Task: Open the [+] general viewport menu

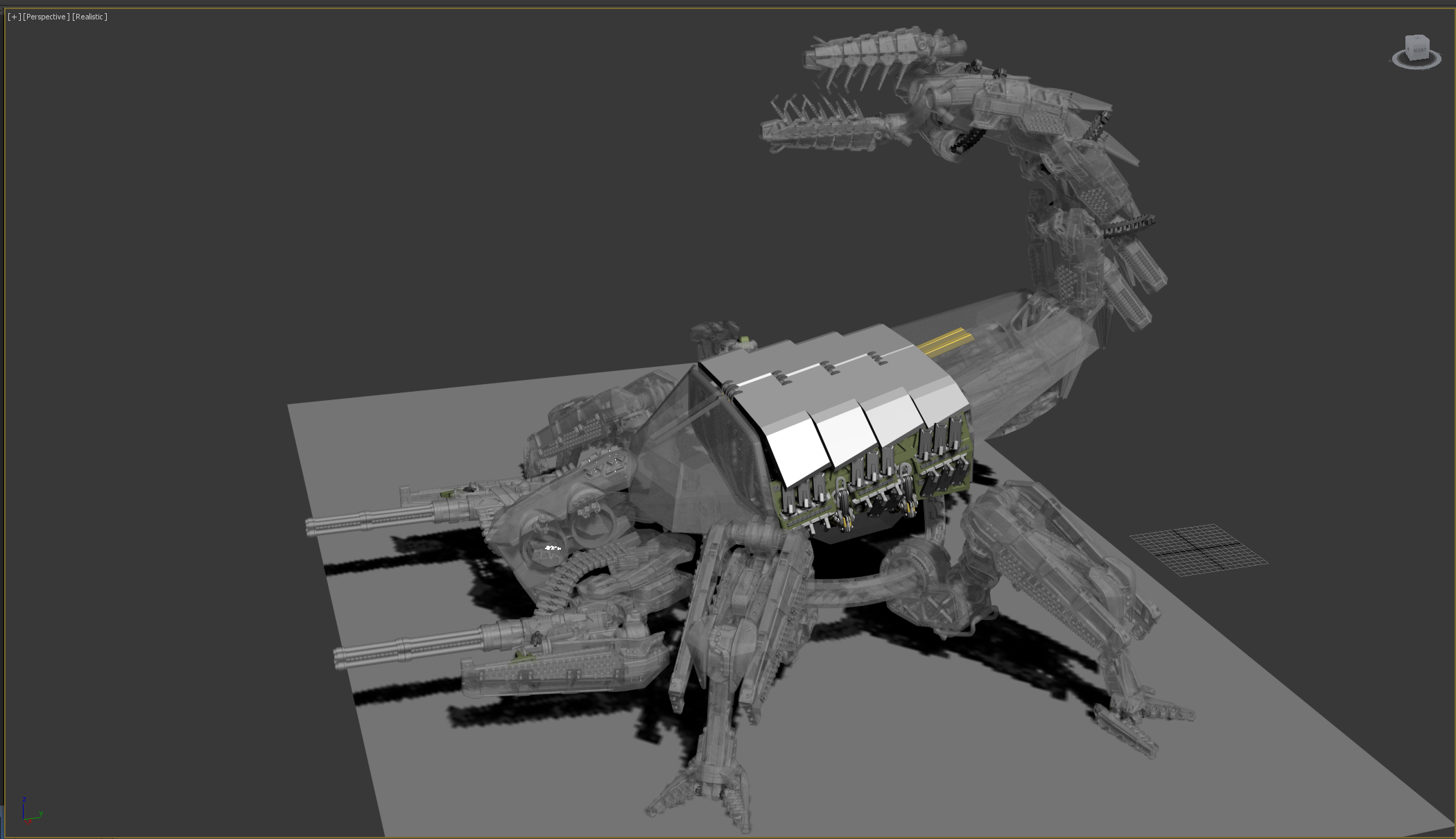Action: 14,17
